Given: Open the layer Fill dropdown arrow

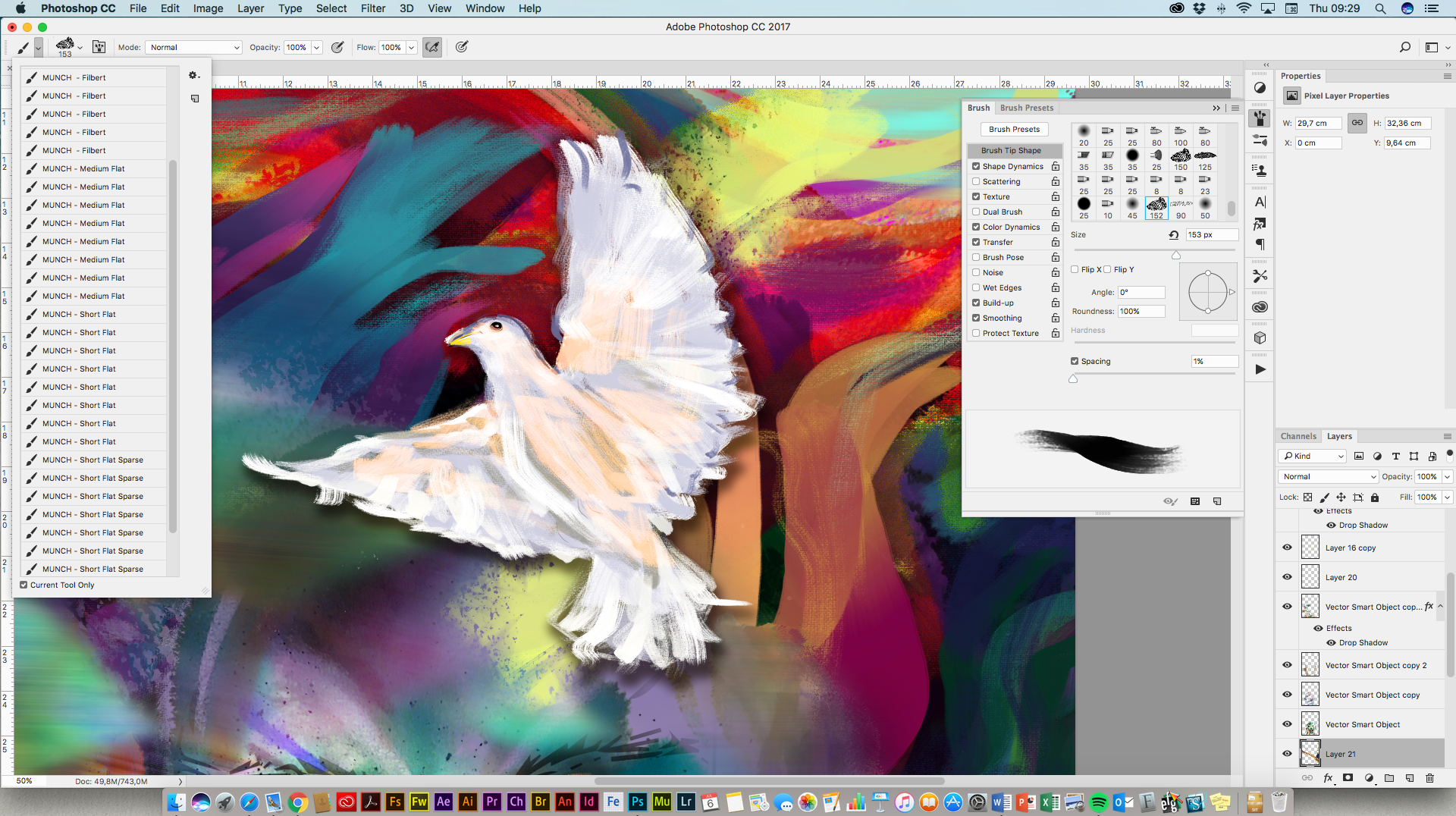Looking at the screenshot, I should [x=1447, y=497].
